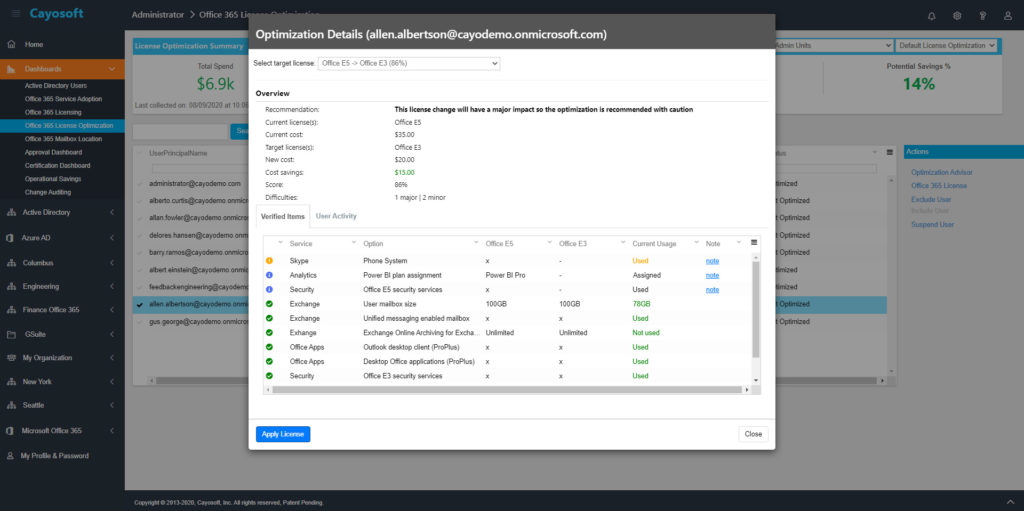Screen dimensions: 1024x511
Task: Click Suspend User in Actions panel
Action: pyautogui.click(x=933, y=224)
